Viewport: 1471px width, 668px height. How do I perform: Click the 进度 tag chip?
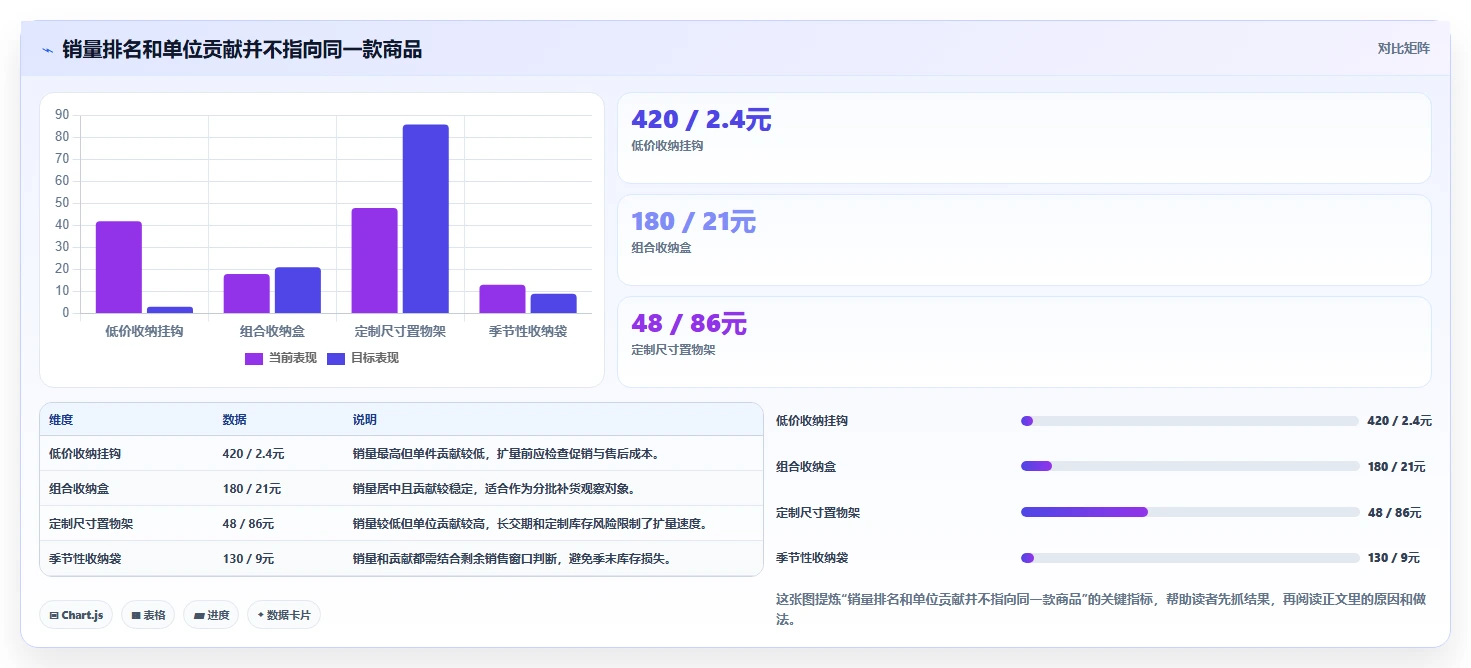pyautogui.click(x=211, y=615)
